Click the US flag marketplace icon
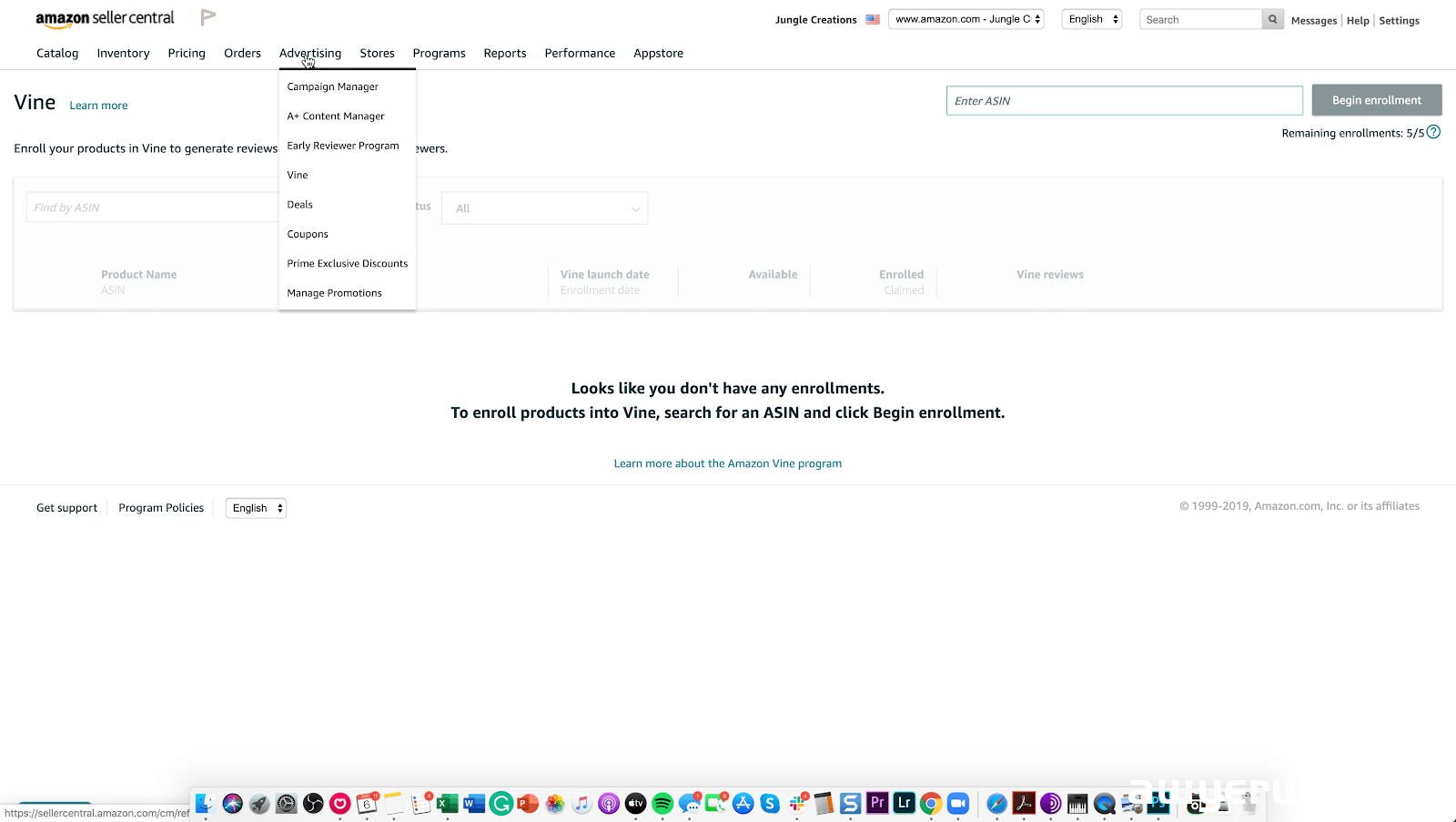The image size is (1456, 822). click(873, 19)
